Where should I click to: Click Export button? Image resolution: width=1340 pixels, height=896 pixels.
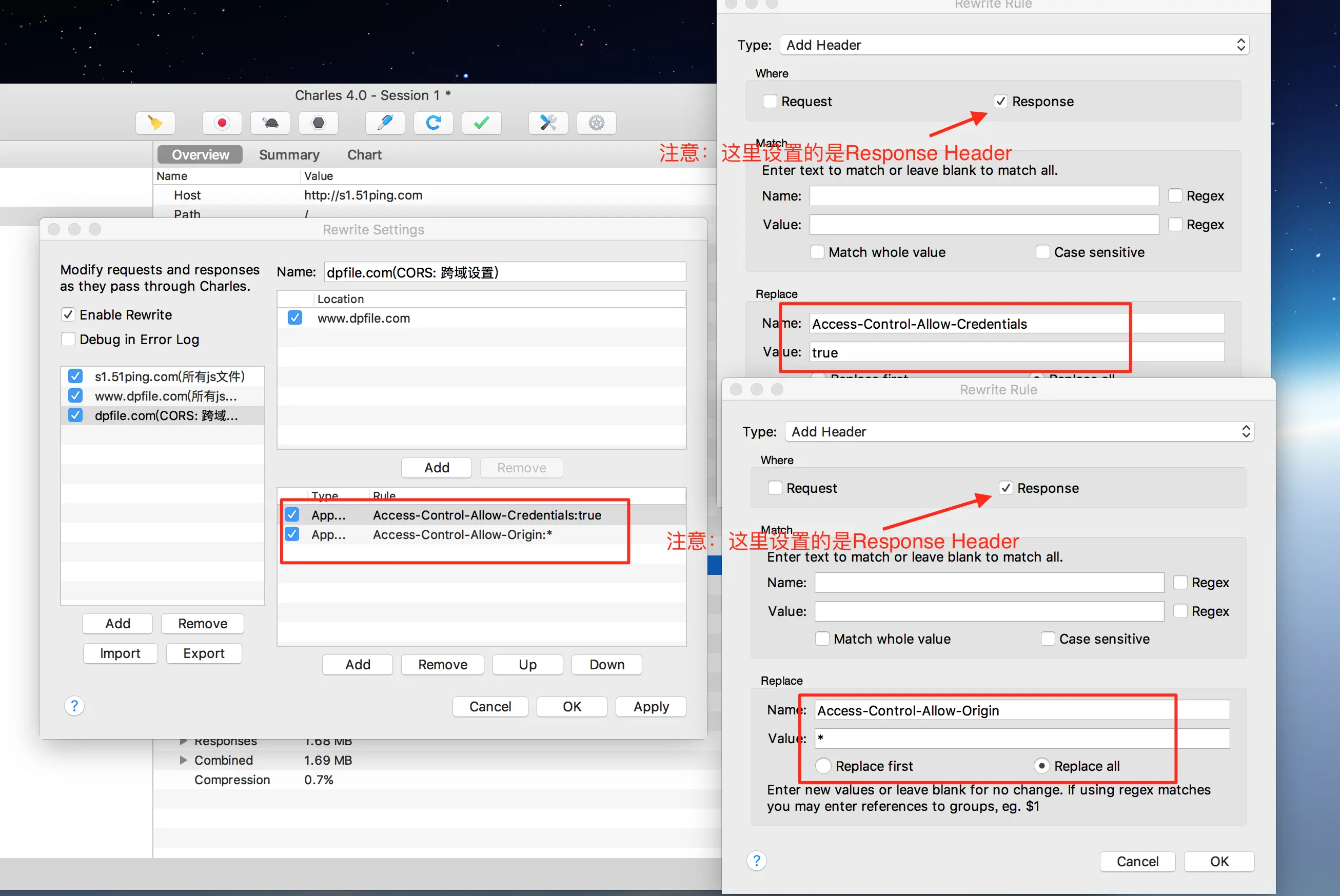click(x=204, y=653)
